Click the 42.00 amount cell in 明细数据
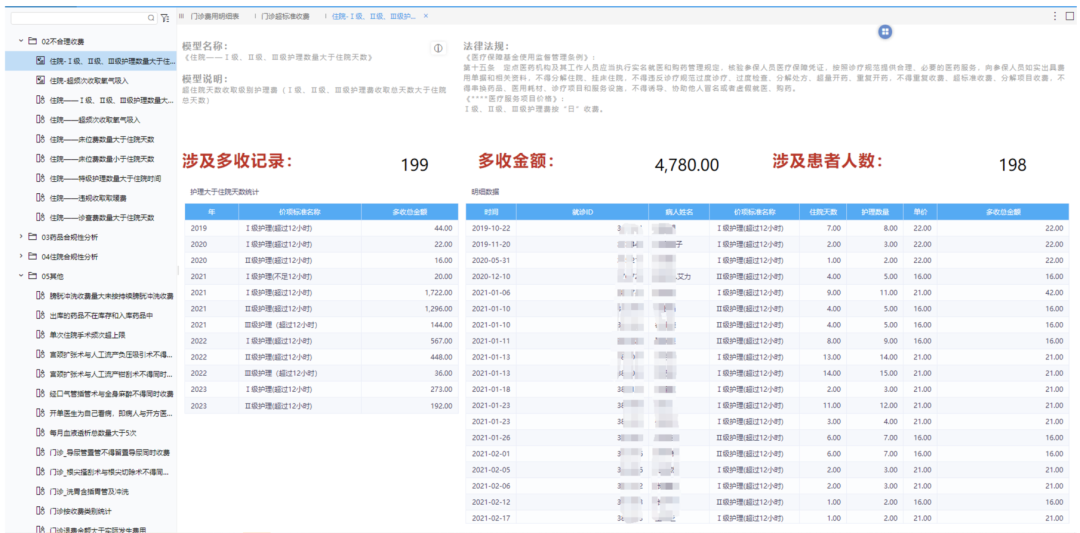 tap(1003, 293)
